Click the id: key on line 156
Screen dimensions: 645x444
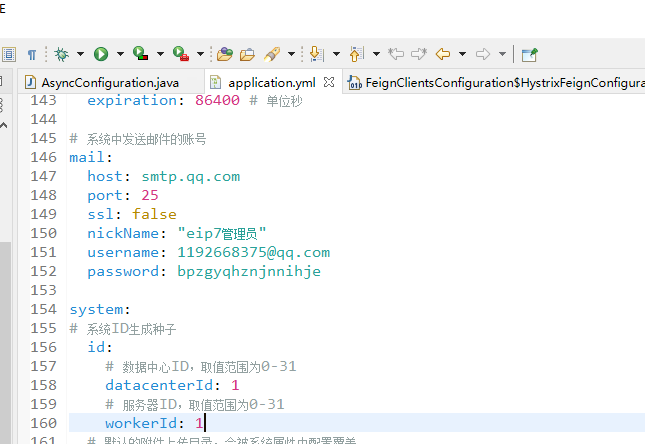pos(100,347)
